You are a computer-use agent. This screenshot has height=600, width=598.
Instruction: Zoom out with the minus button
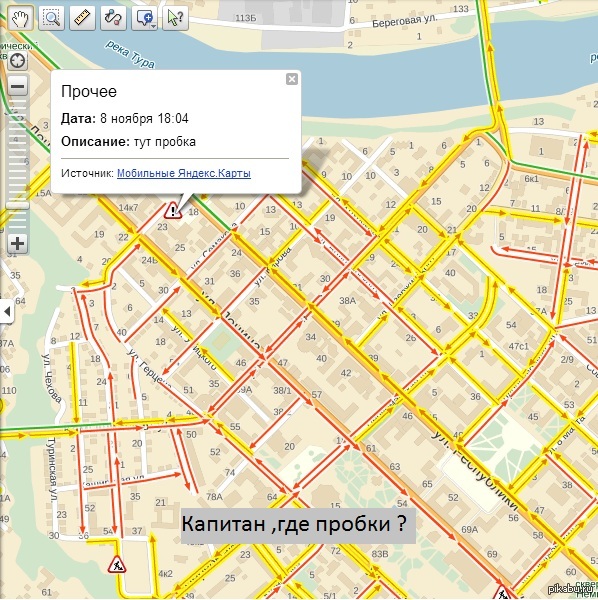pyautogui.click(x=18, y=86)
